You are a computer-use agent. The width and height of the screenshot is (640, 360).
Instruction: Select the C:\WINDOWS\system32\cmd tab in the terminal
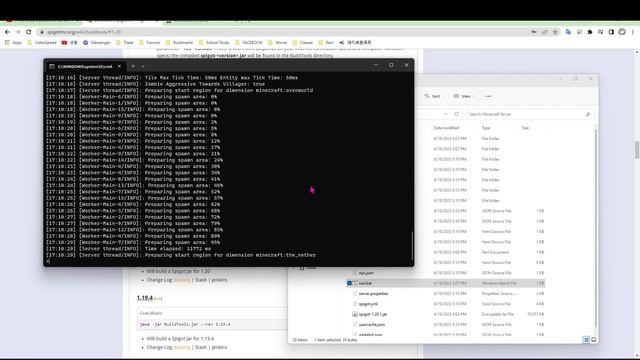[84, 66]
